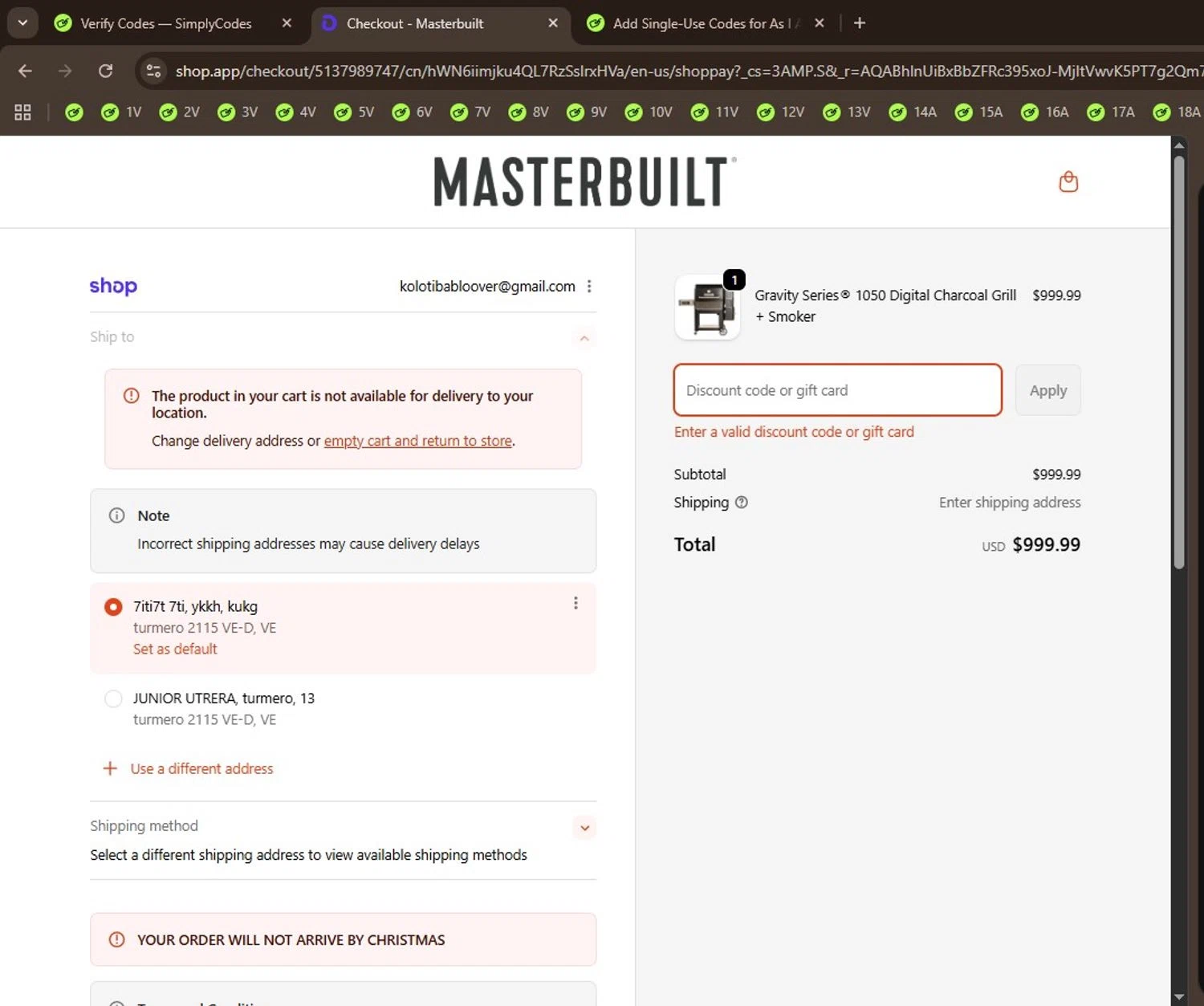Click Use a different address
This screenshot has height=1006, width=1204.
188,768
